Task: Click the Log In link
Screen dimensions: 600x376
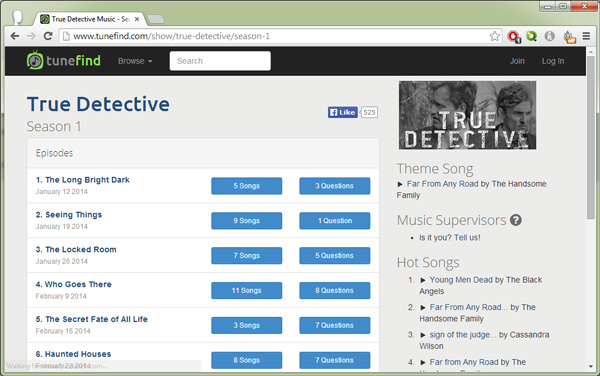Action: coord(553,61)
